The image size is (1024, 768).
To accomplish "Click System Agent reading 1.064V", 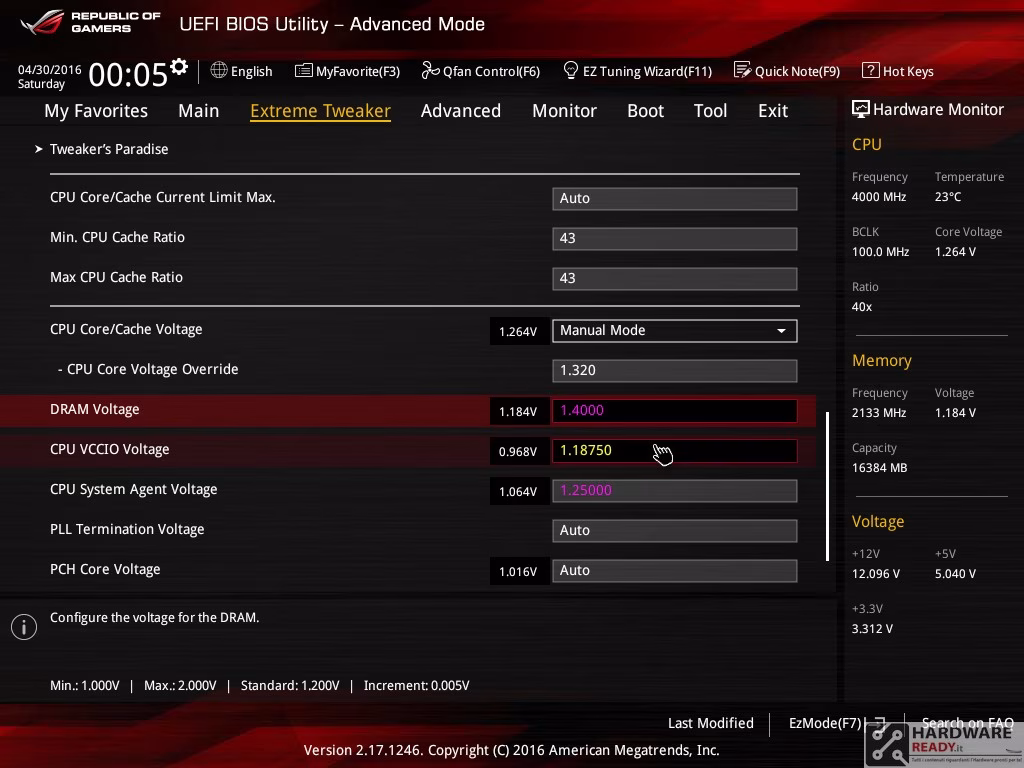I will pyautogui.click(x=518, y=491).
